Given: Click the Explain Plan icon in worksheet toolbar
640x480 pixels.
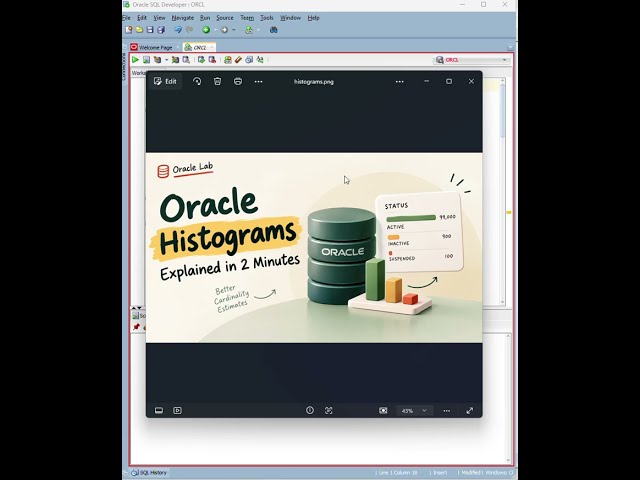Looking at the screenshot, I should (x=157, y=60).
